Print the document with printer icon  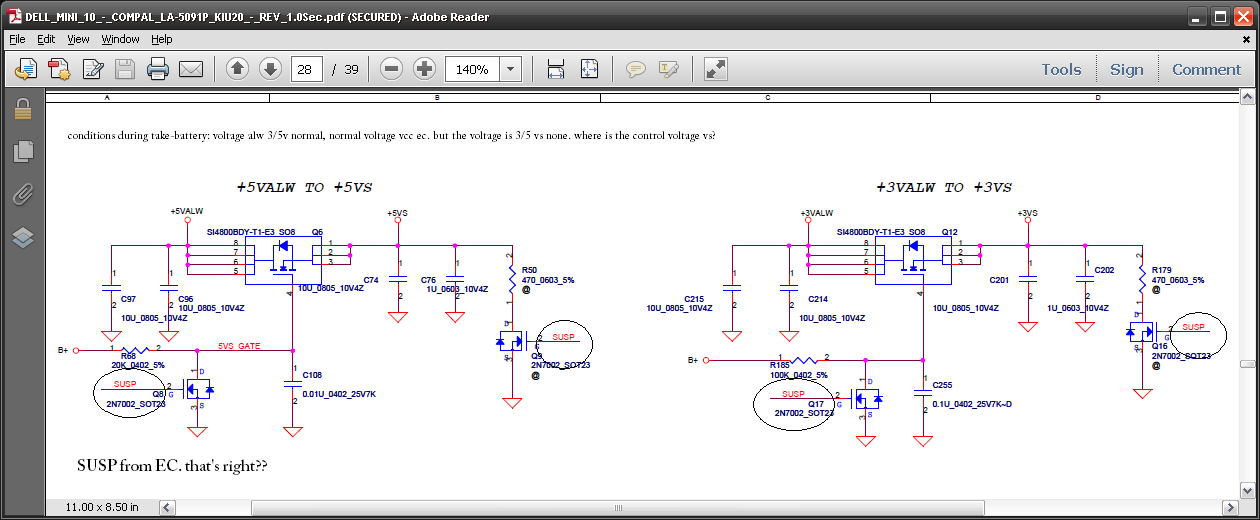[x=158, y=69]
